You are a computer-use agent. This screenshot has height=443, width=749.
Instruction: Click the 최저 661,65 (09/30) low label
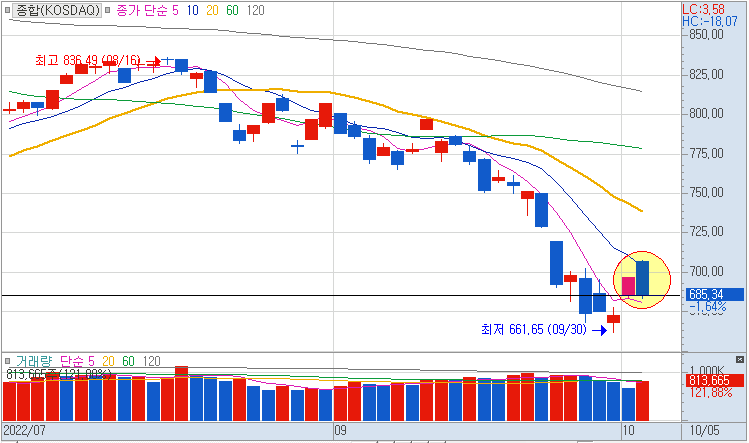pos(534,330)
